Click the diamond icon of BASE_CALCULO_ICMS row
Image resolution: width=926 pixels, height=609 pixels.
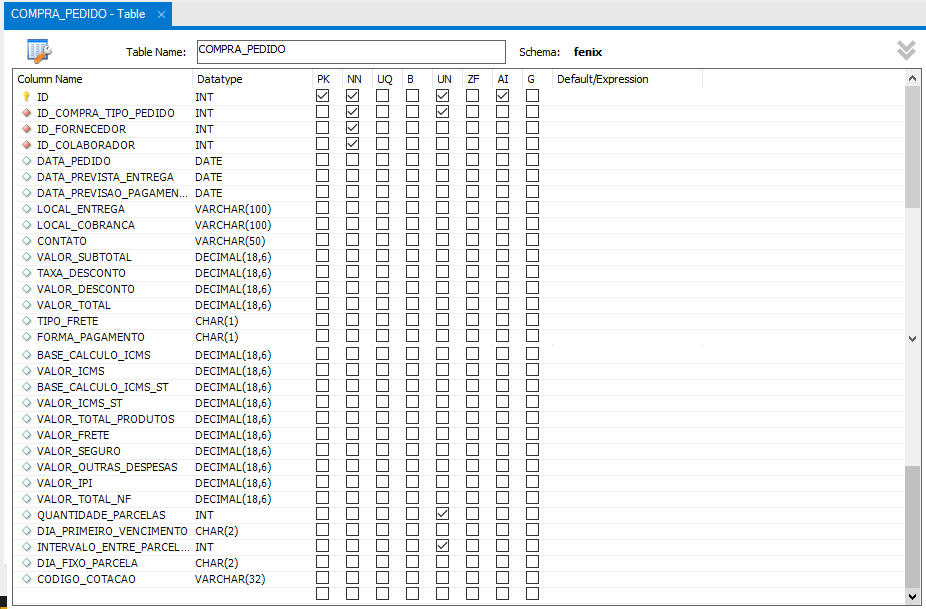coord(27,354)
